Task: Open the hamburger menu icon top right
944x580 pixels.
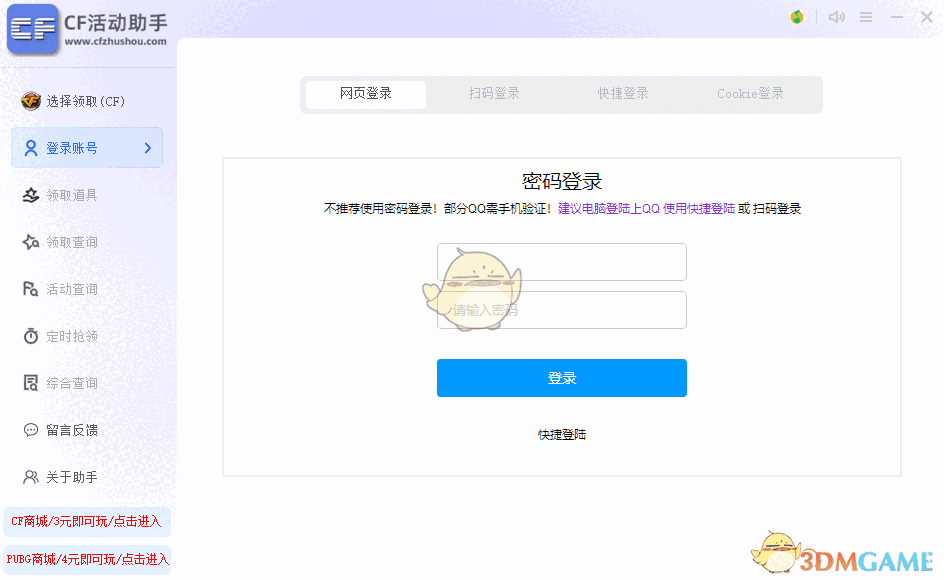Action: 866,16
